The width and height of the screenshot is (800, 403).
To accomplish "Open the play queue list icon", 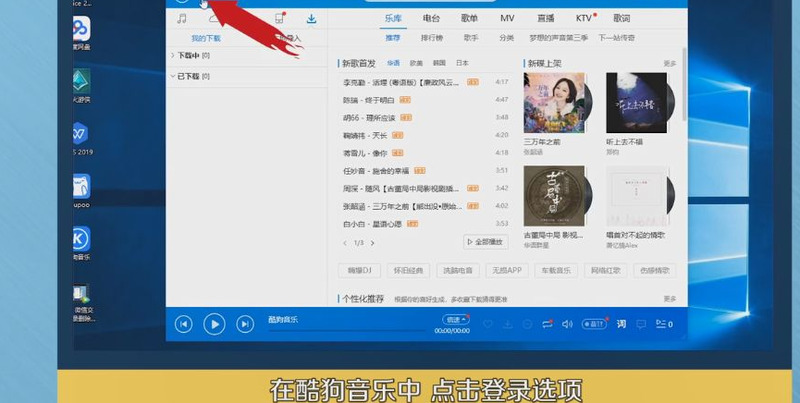I will pos(664,324).
